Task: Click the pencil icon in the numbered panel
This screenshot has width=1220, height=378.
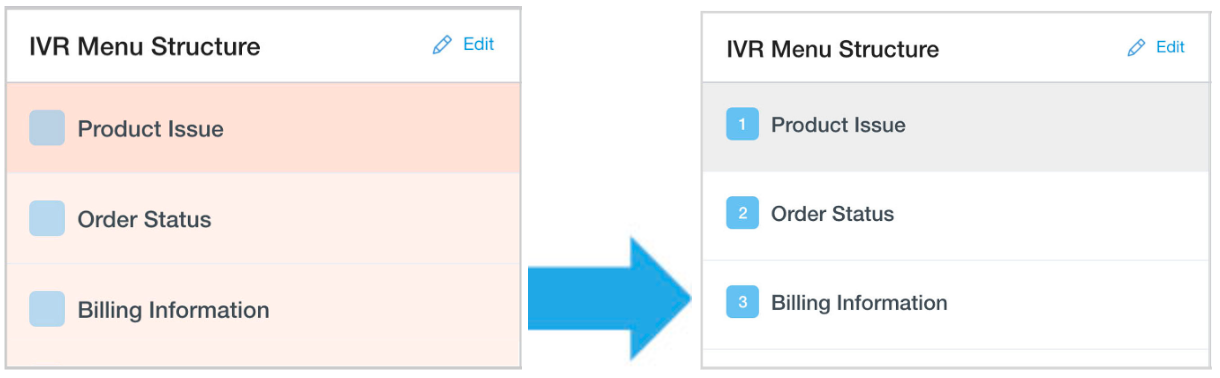Action: (1136, 48)
